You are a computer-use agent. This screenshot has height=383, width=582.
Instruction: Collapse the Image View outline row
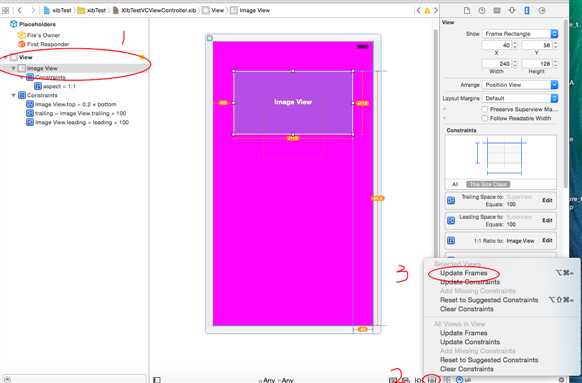tap(14, 68)
